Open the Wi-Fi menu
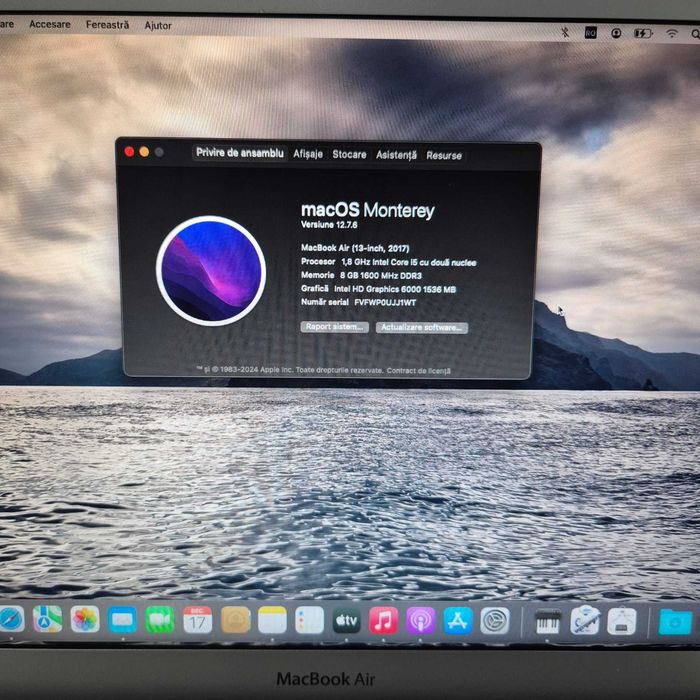Image resolution: width=700 pixels, height=700 pixels. (x=671, y=33)
